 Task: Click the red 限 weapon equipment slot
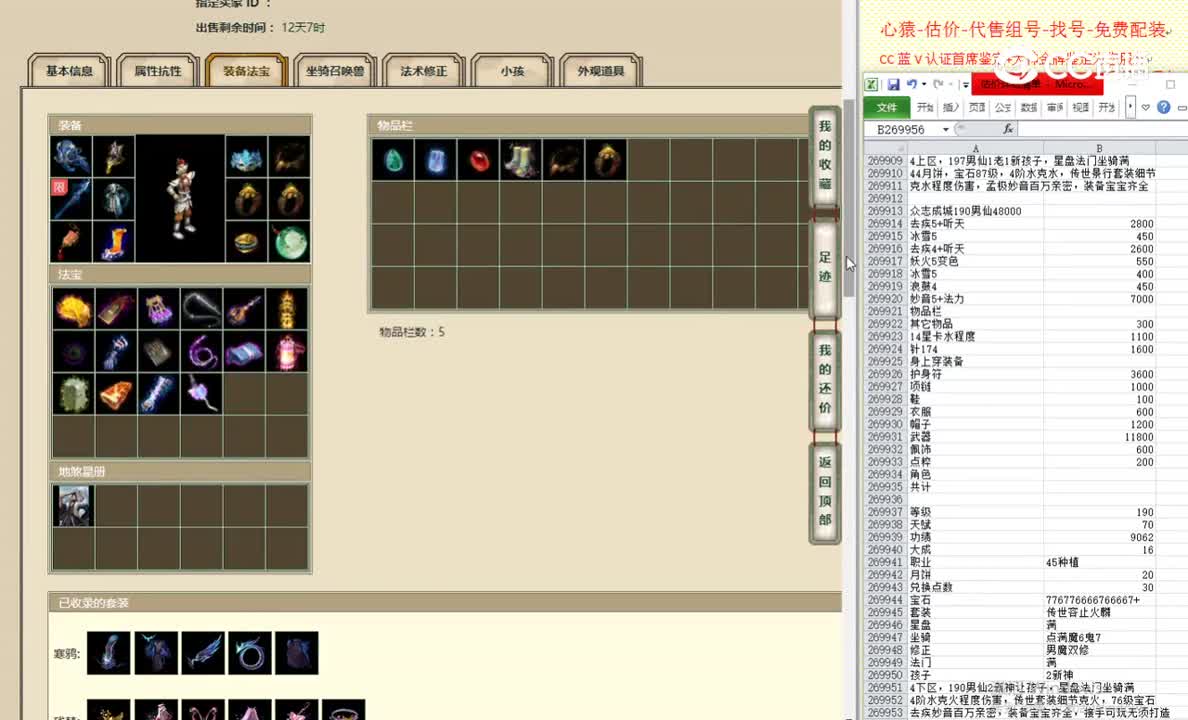[71, 199]
